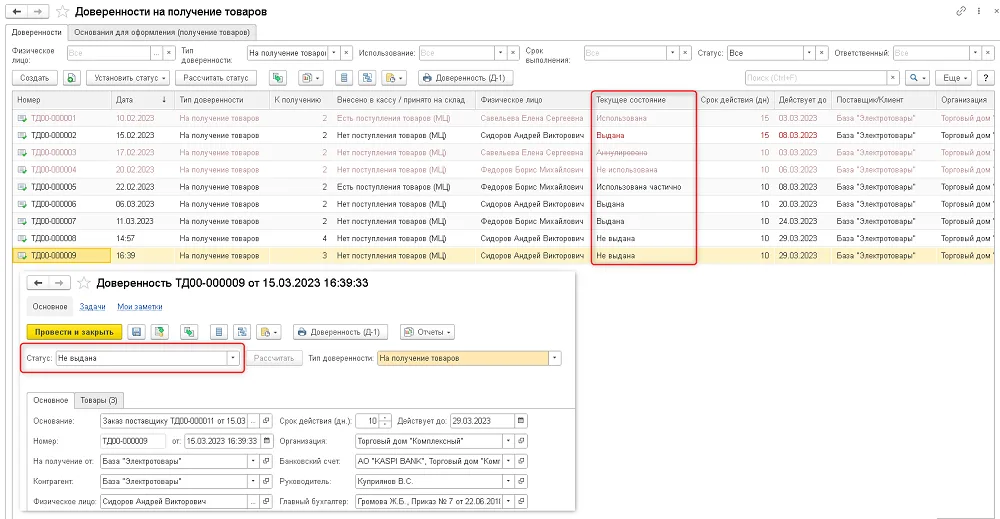Open the calendar for the Действует до date
The width and height of the screenshot is (1000, 519).
click(521, 421)
